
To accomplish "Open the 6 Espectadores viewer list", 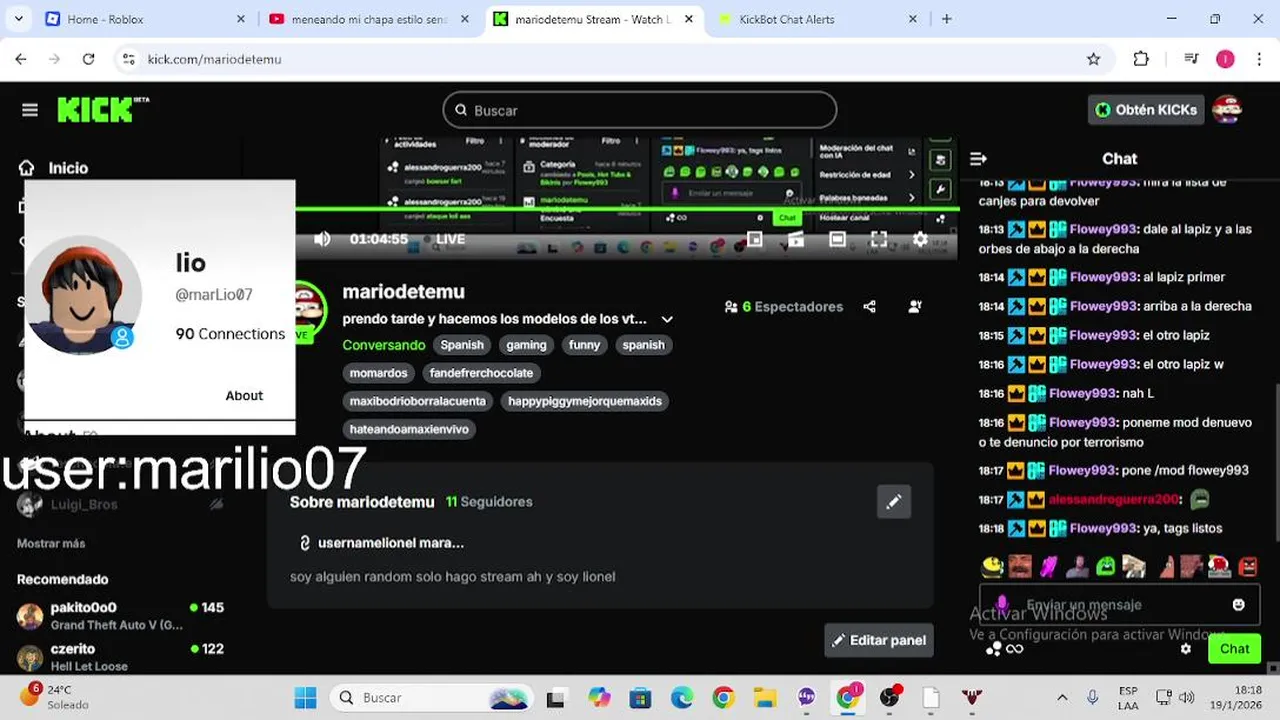I will click(784, 307).
